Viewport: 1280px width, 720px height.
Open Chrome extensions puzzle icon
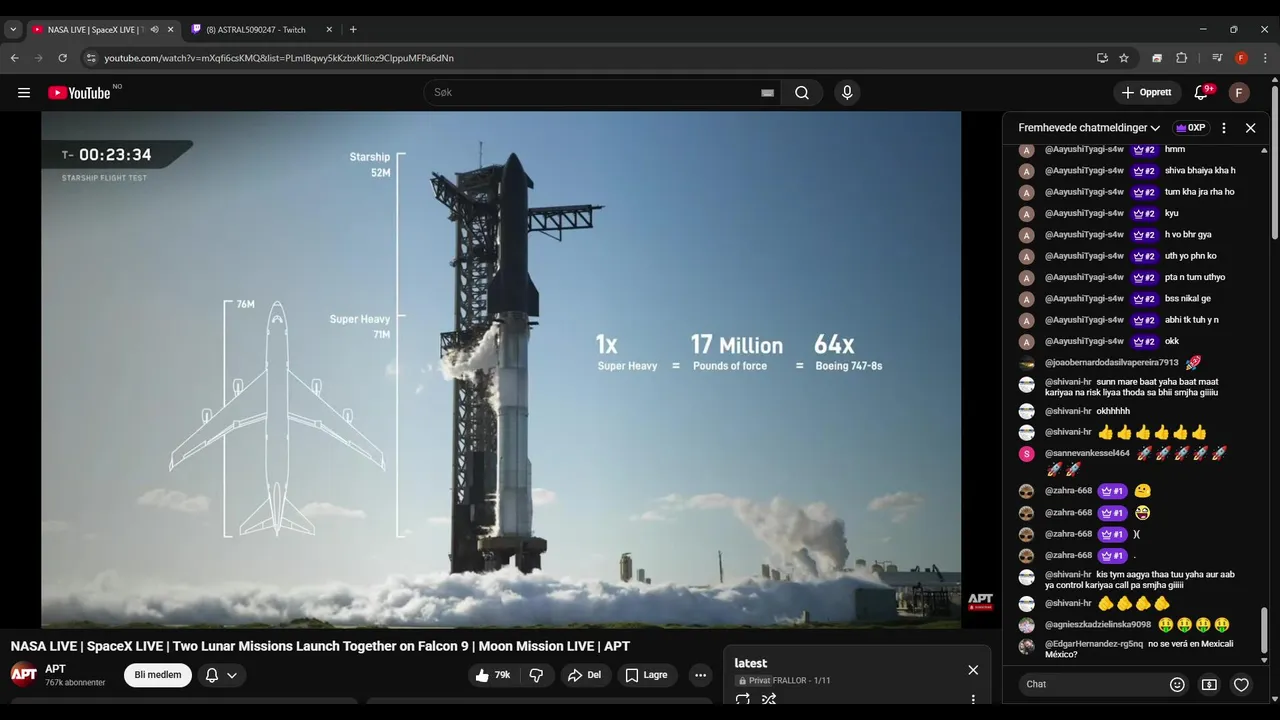(x=1181, y=58)
